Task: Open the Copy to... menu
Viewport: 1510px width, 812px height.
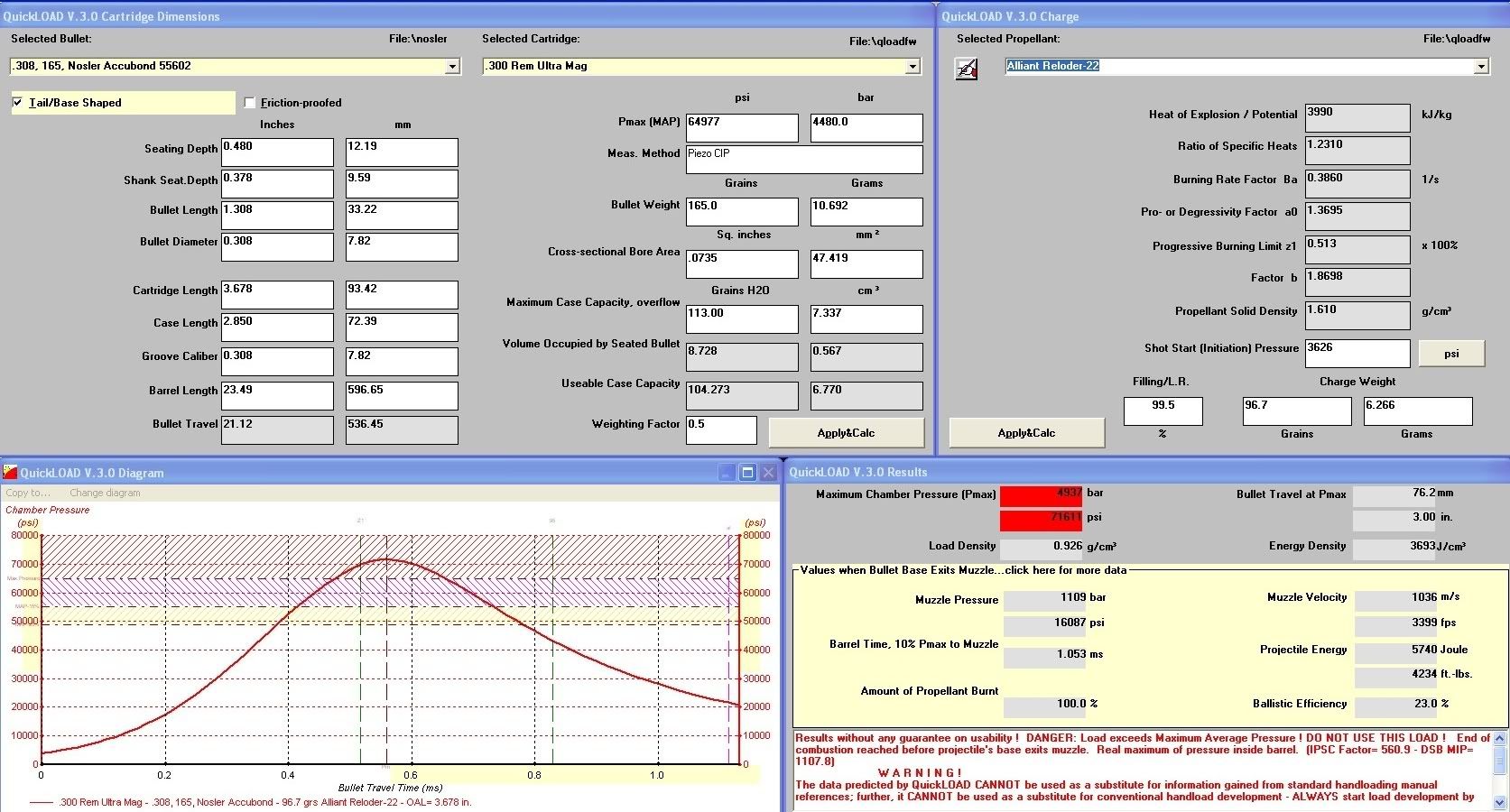Action: (28, 493)
